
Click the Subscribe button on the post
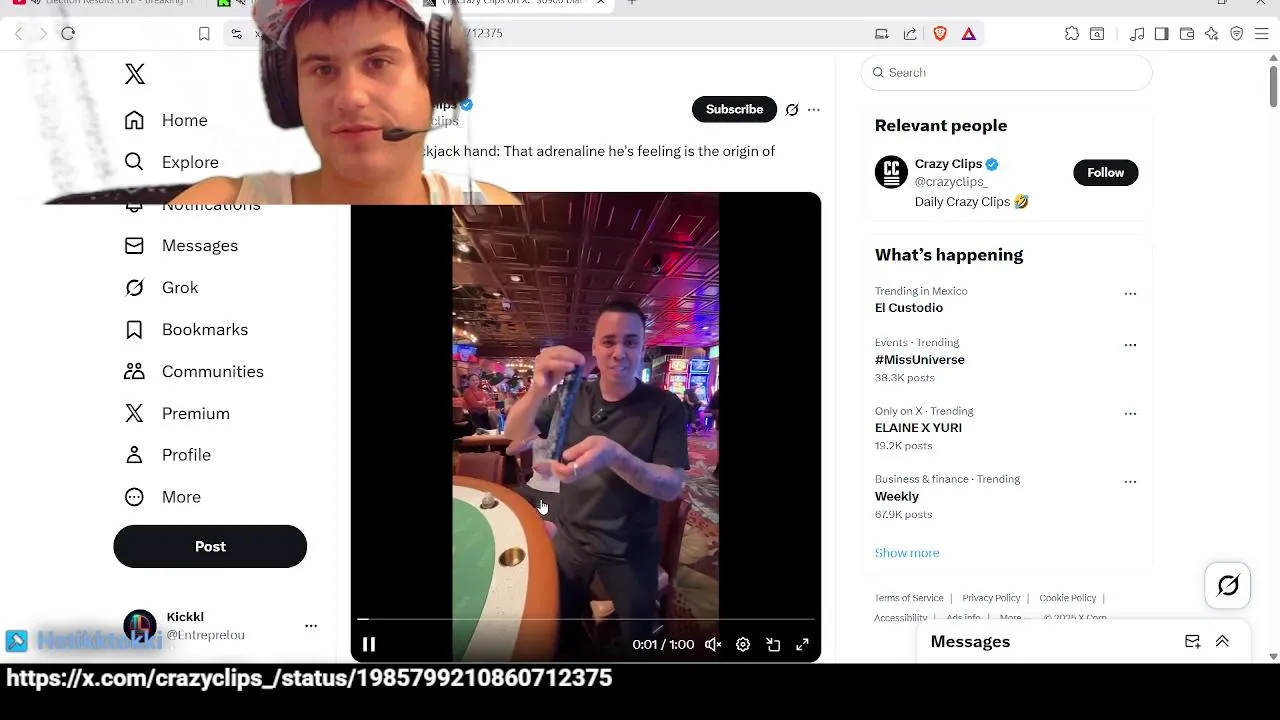(734, 110)
